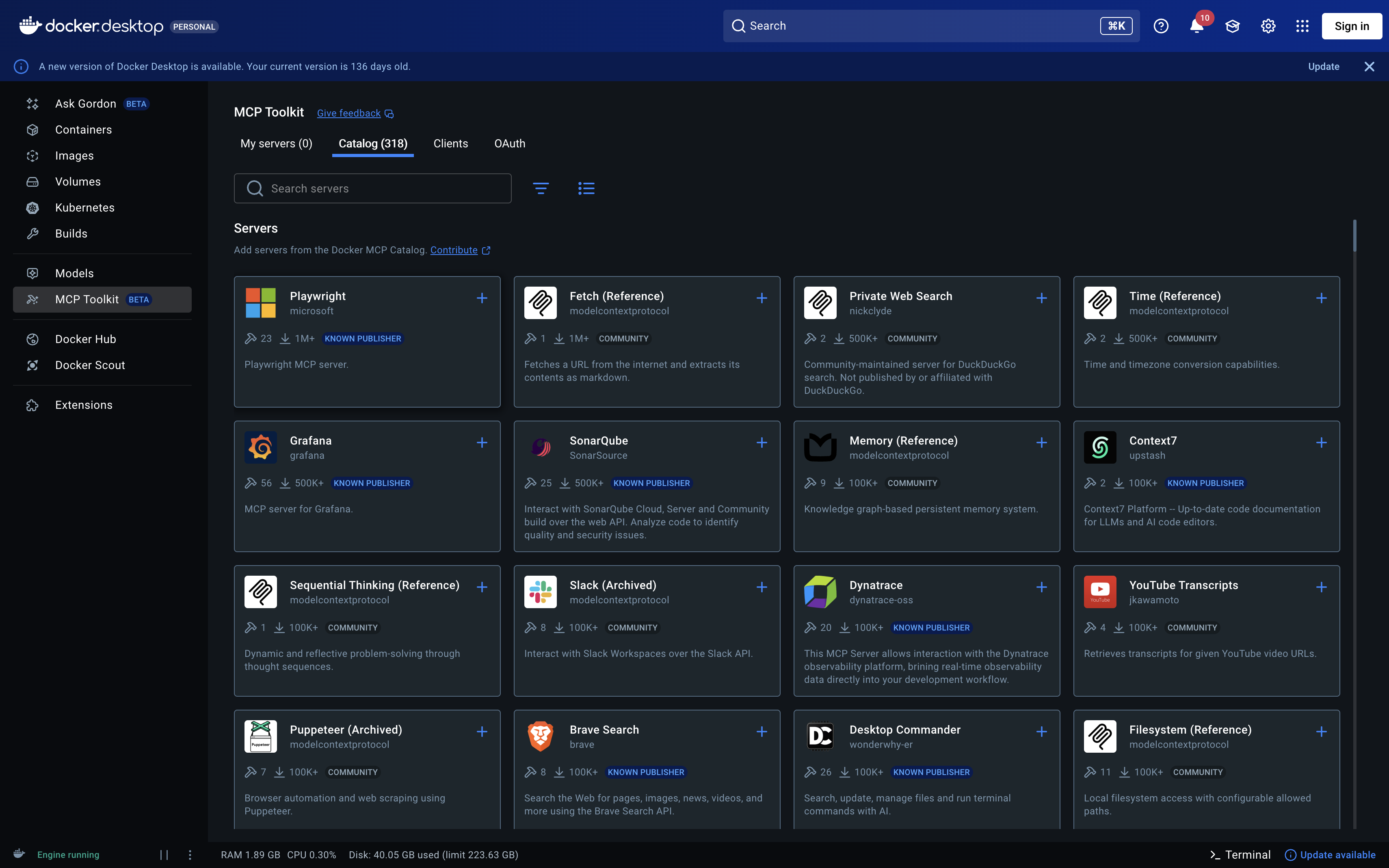1389x868 pixels.
Task: Click the Sign in button
Action: point(1351,26)
